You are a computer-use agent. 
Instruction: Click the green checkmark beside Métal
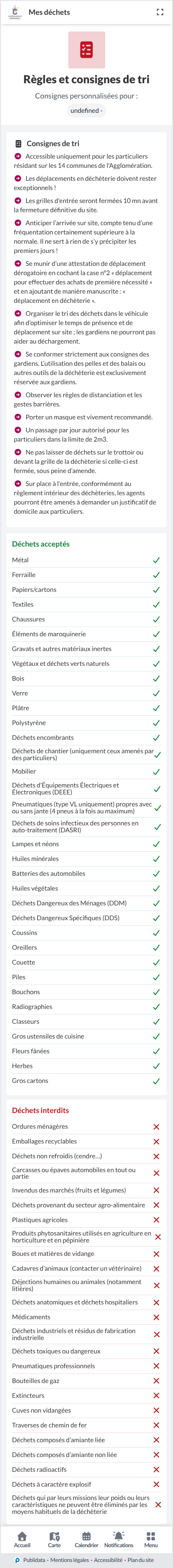click(156, 560)
